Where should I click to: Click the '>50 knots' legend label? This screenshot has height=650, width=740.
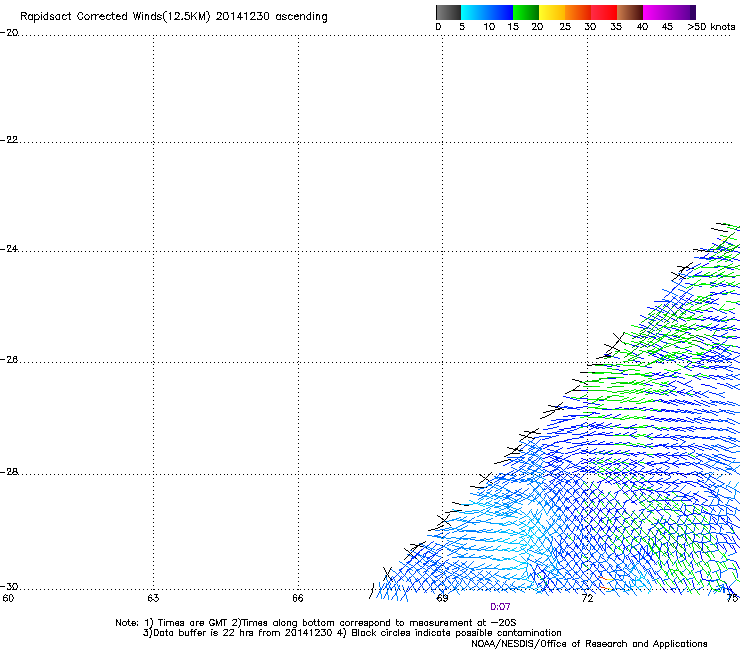pos(711,27)
